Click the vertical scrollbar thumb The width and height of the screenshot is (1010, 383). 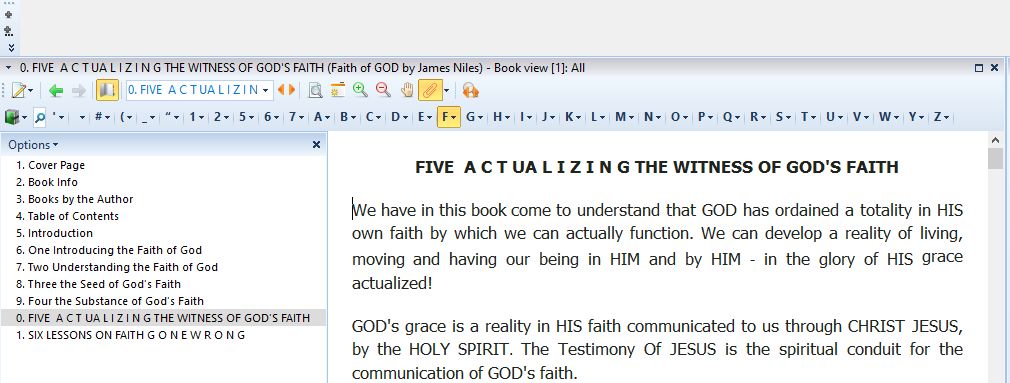coord(995,158)
